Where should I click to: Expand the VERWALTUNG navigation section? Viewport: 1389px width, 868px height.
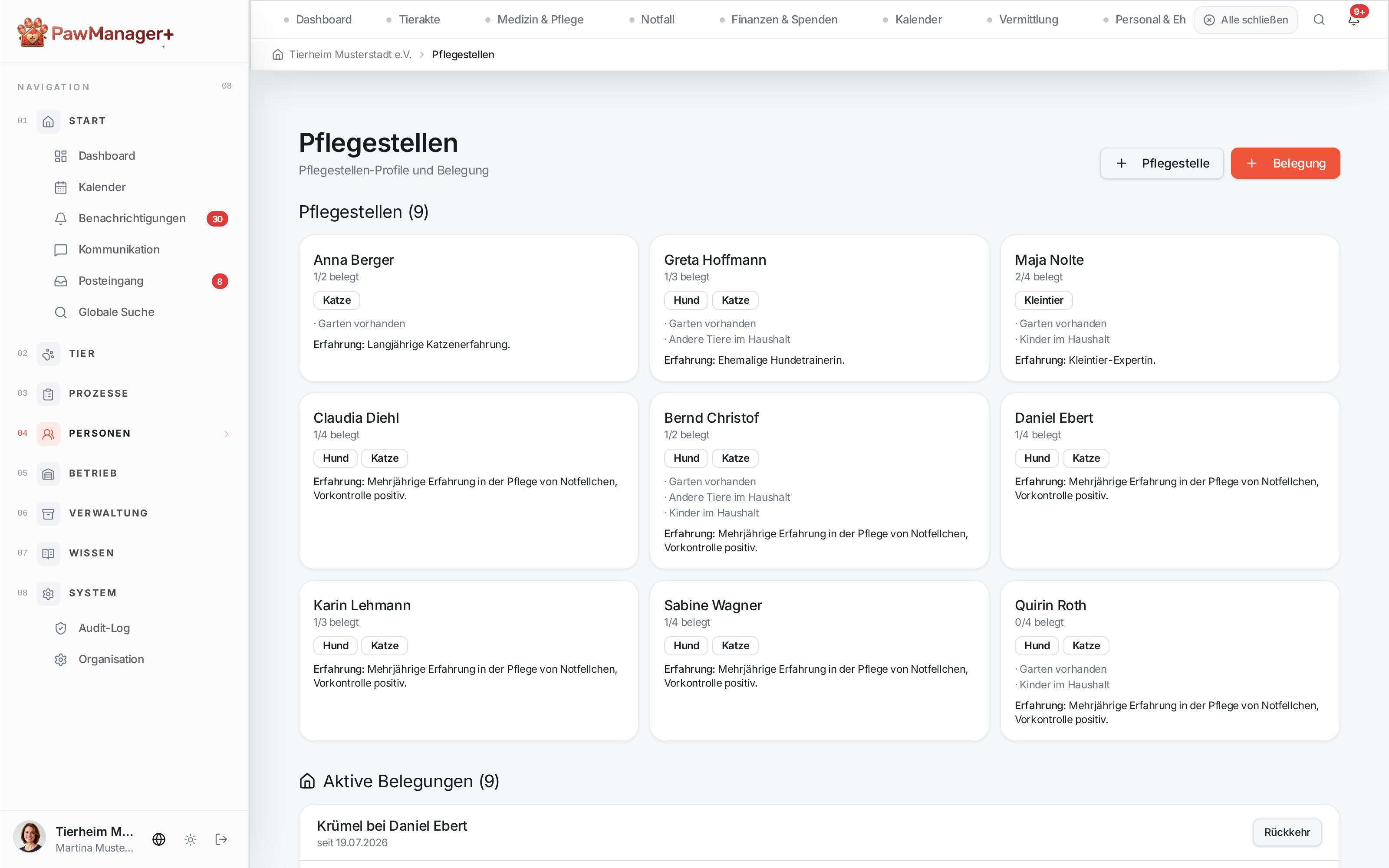point(125,513)
